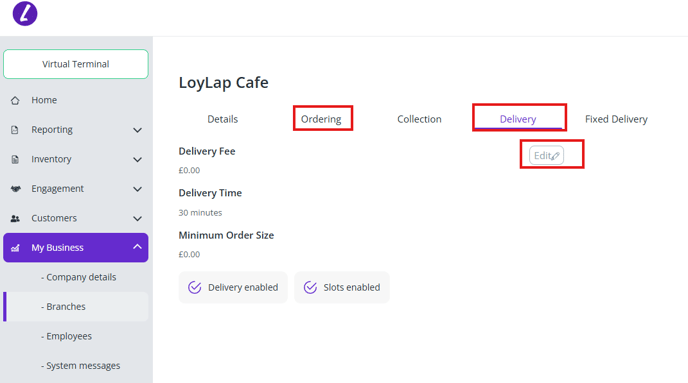Open the Employees submenu item

coord(66,336)
